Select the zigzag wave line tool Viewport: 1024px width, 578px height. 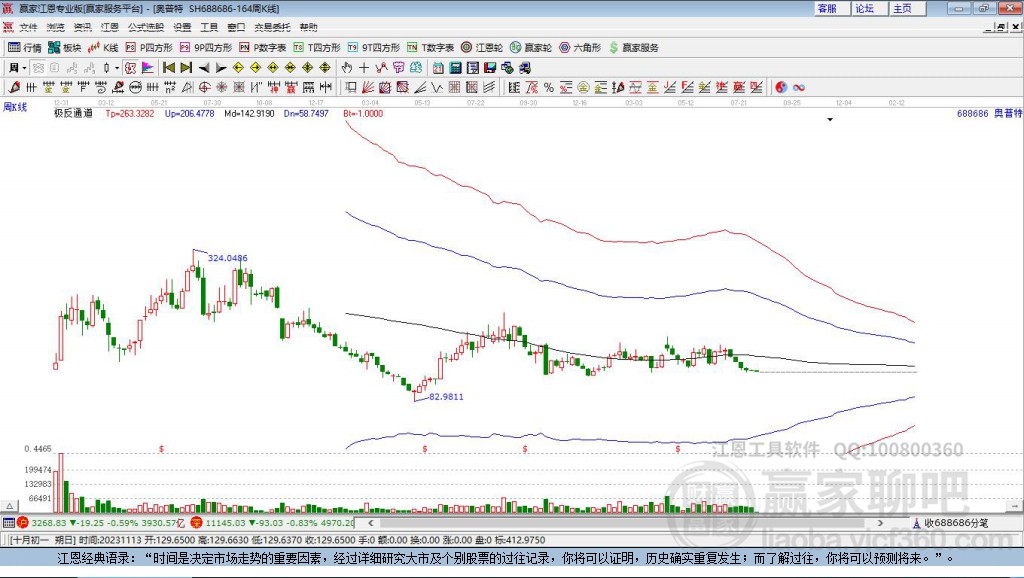(x=437, y=87)
